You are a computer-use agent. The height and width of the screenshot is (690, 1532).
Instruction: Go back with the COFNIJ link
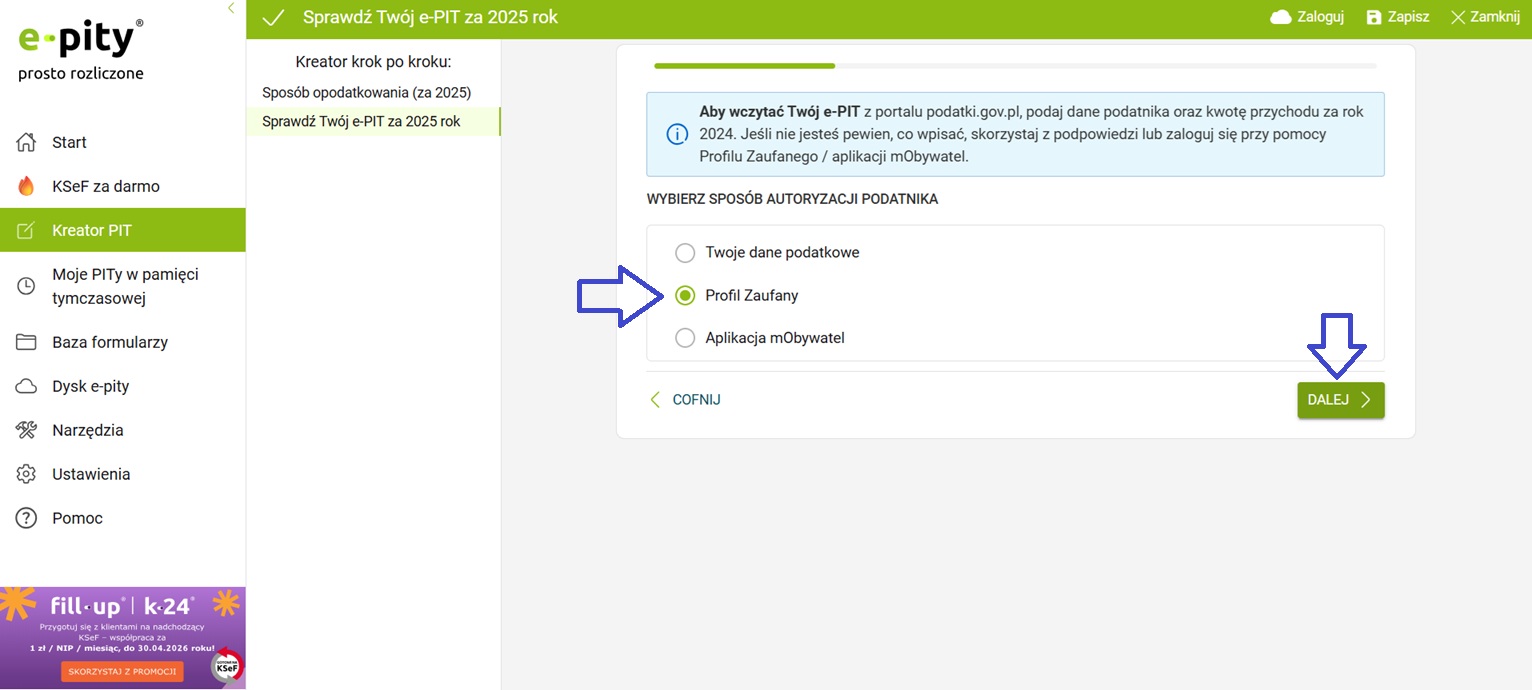[x=685, y=400]
